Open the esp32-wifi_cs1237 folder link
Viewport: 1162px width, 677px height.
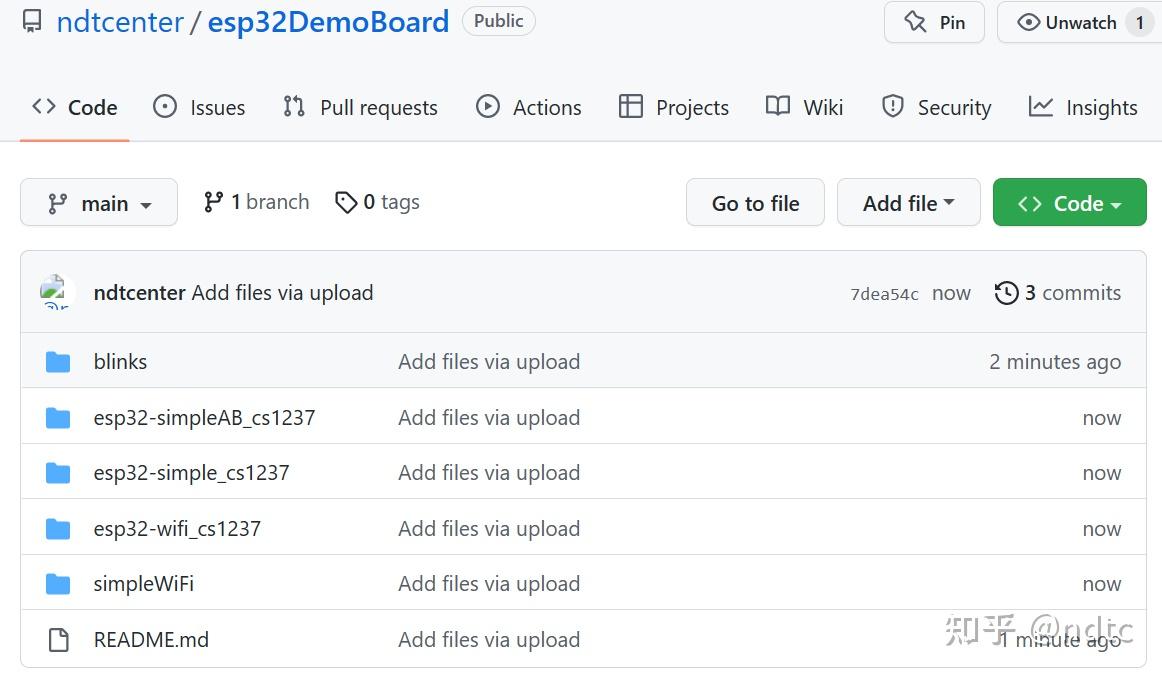[177, 529]
